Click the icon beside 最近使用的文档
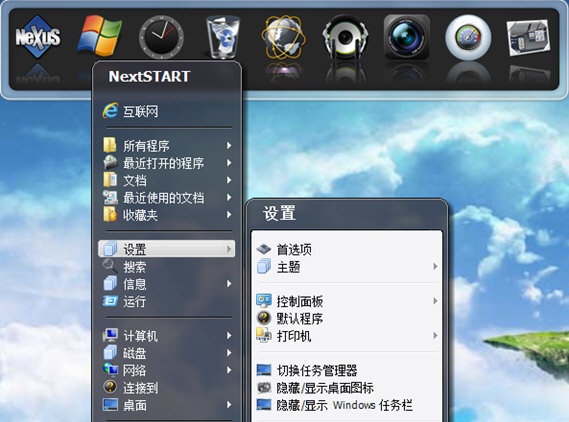 [110, 197]
